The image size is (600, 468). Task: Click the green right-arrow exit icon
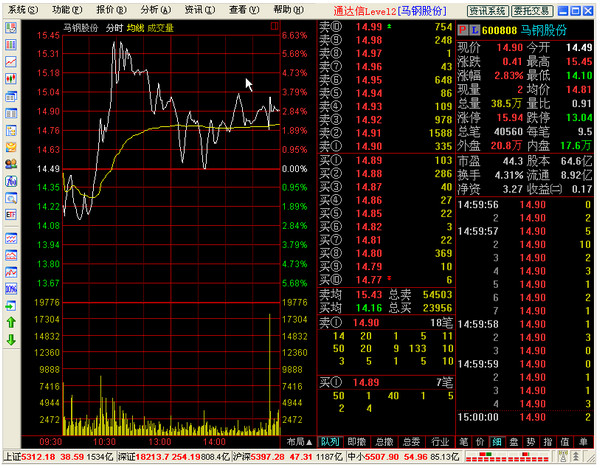[x=11, y=306]
